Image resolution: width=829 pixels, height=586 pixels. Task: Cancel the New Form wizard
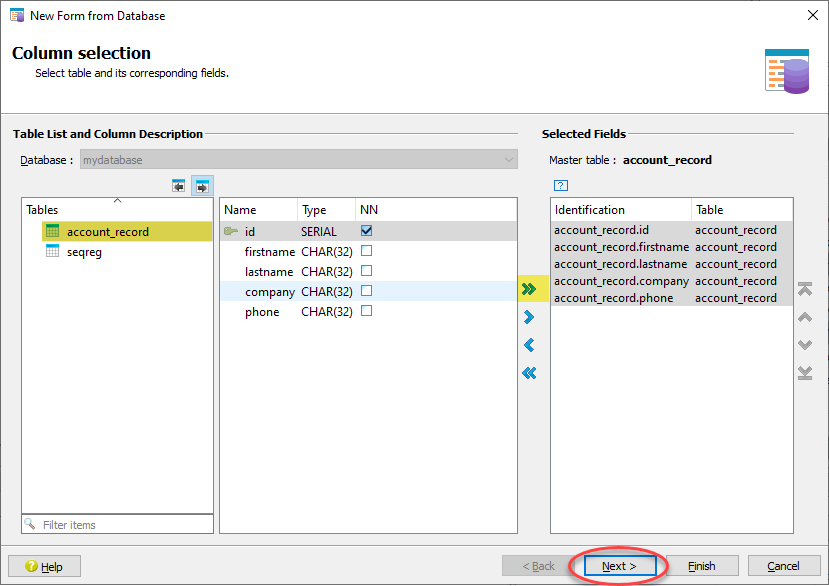pos(784,565)
